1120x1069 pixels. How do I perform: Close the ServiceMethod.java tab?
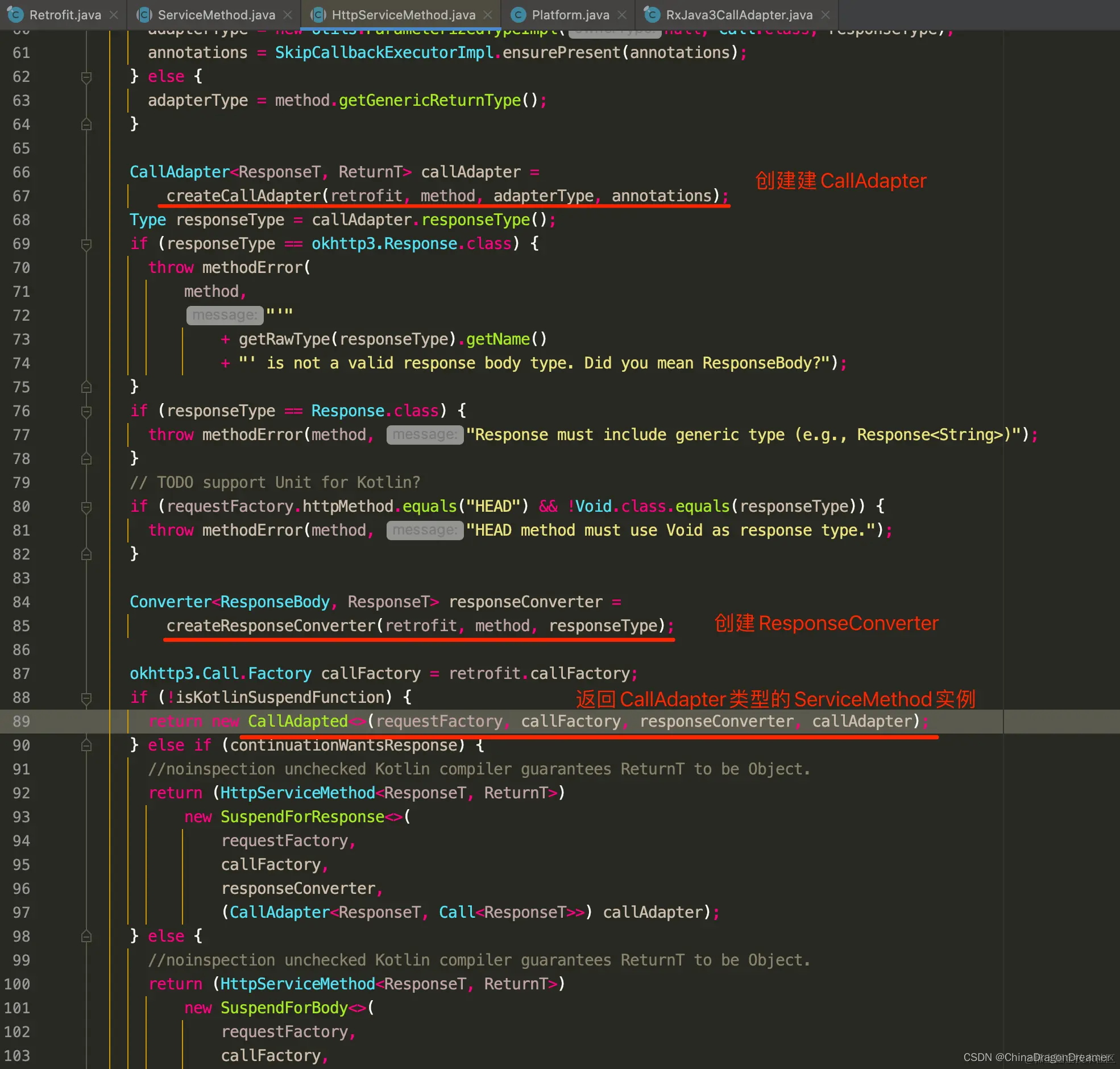pyautogui.click(x=288, y=15)
